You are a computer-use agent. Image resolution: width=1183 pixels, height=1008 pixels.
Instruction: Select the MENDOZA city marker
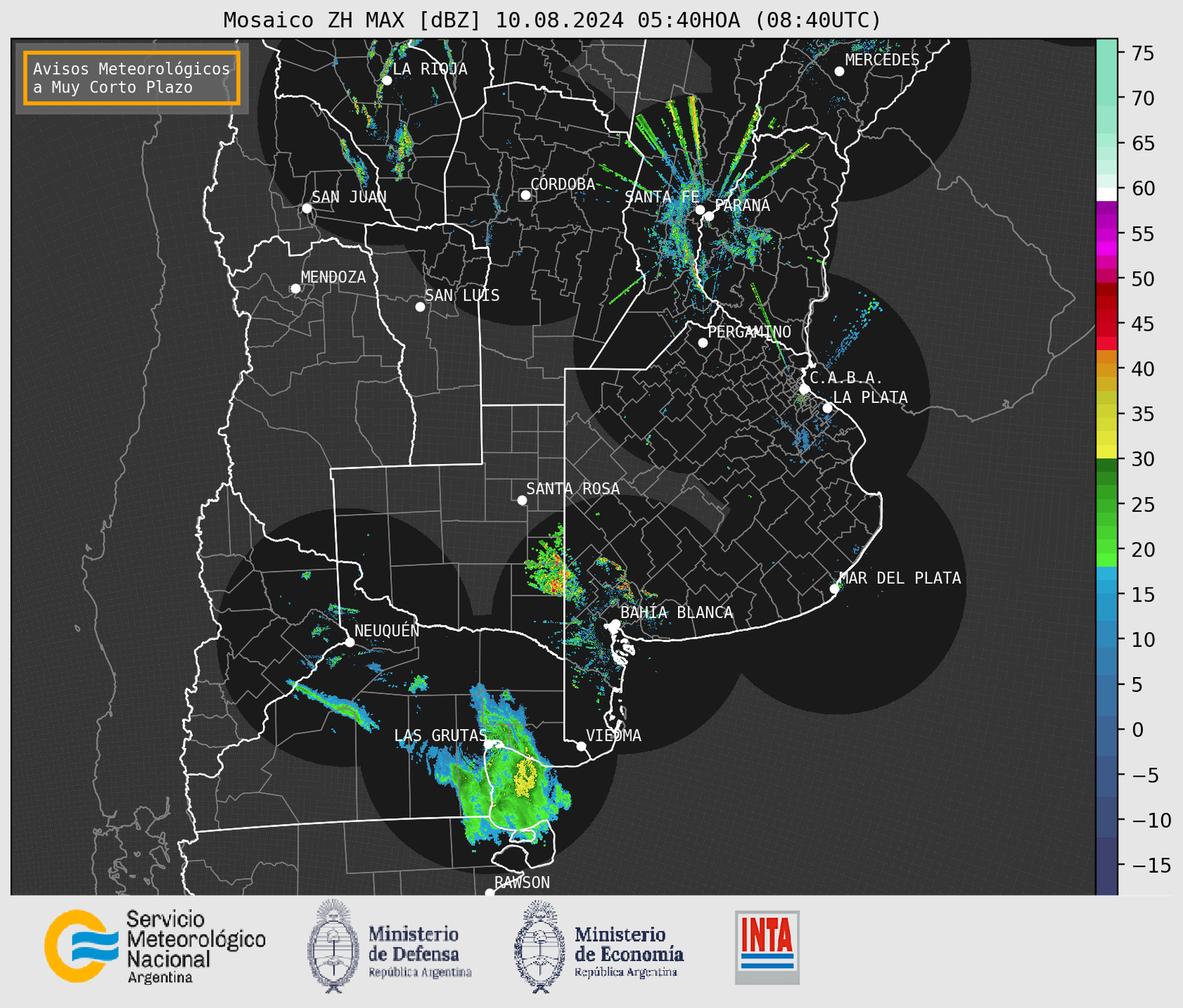click(296, 289)
